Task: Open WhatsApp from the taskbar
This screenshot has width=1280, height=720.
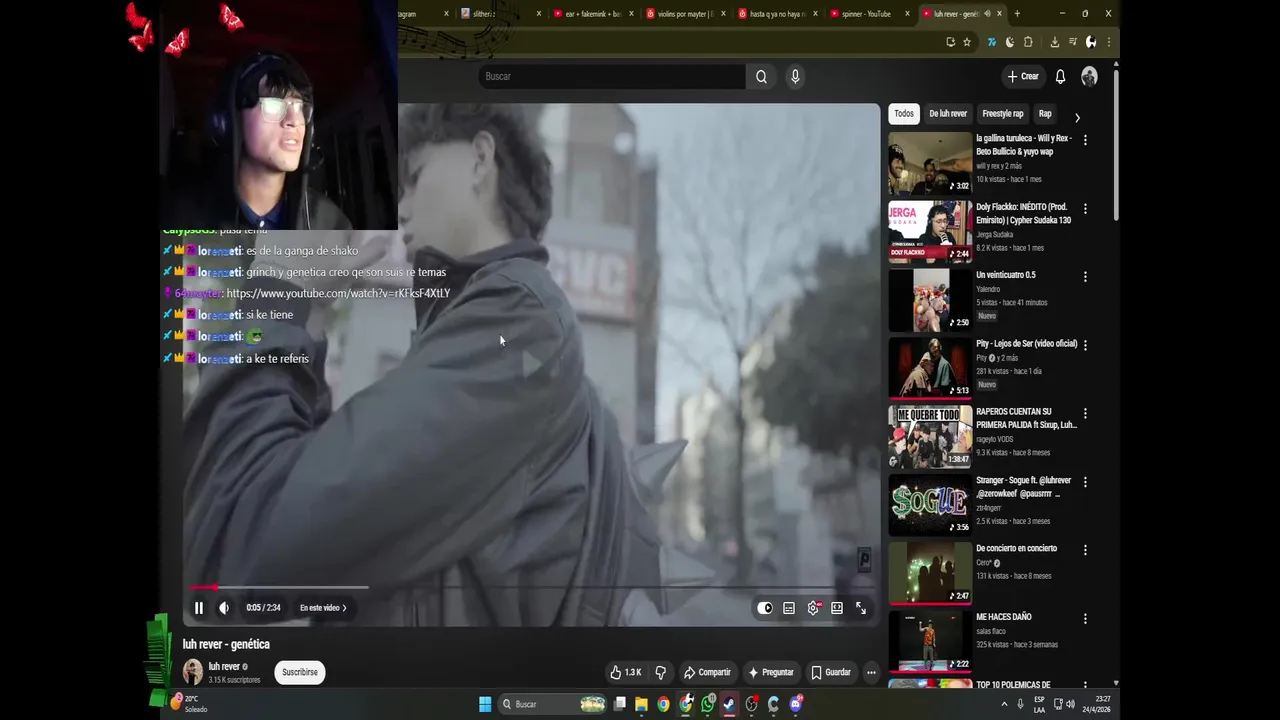Action: click(x=708, y=704)
